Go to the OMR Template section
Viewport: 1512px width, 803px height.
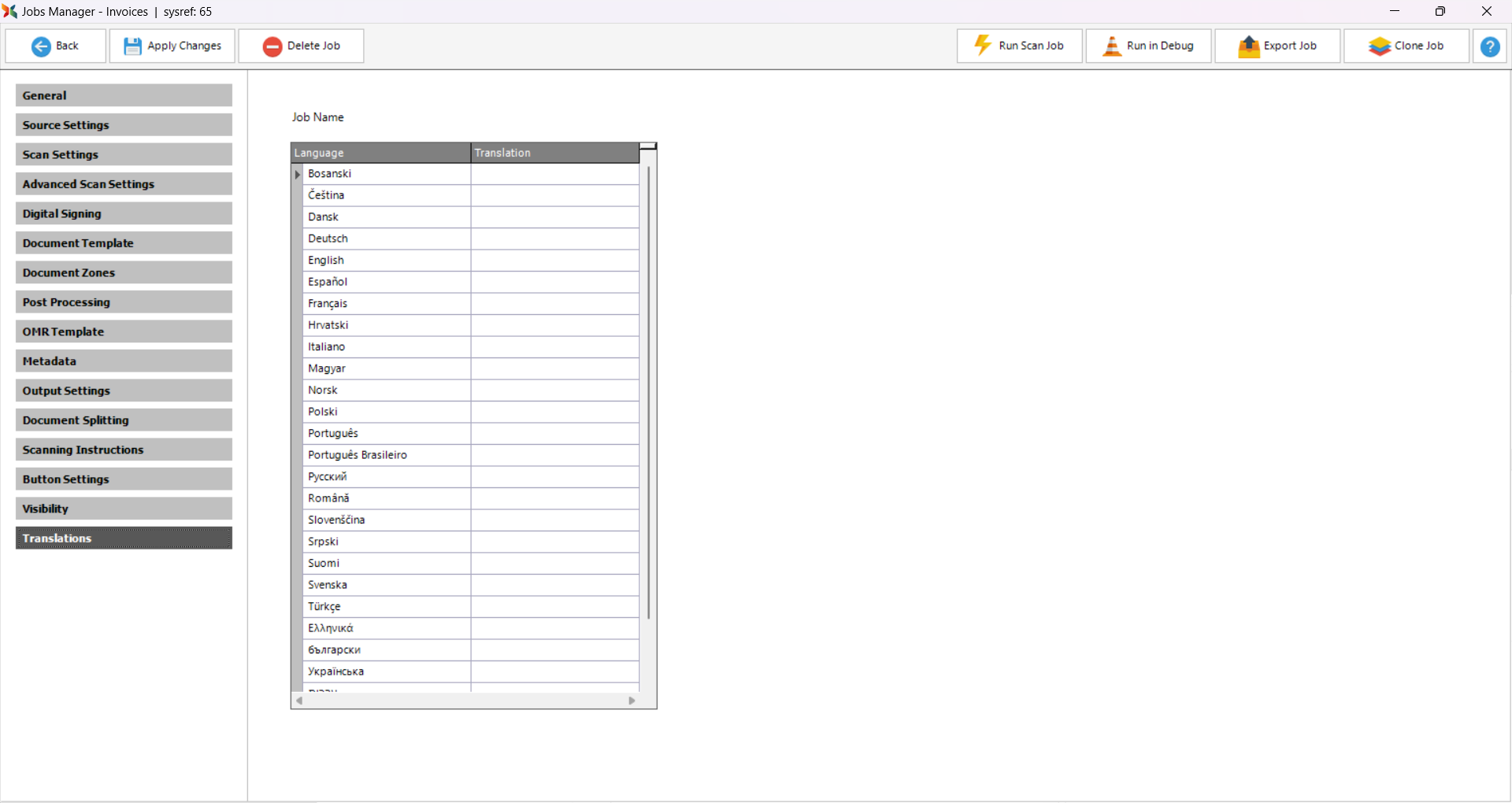click(124, 331)
